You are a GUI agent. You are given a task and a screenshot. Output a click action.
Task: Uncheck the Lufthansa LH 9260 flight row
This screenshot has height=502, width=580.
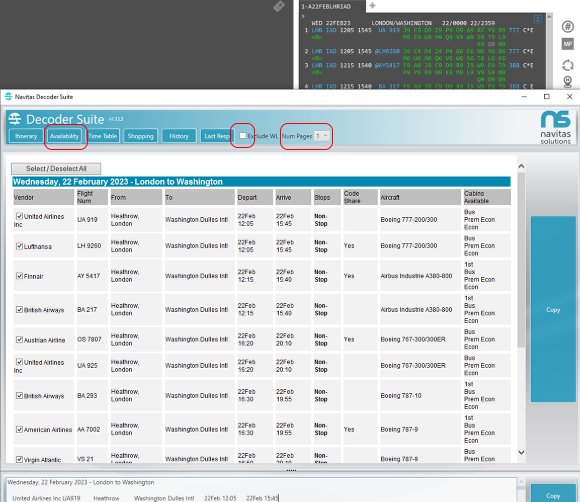pos(20,246)
